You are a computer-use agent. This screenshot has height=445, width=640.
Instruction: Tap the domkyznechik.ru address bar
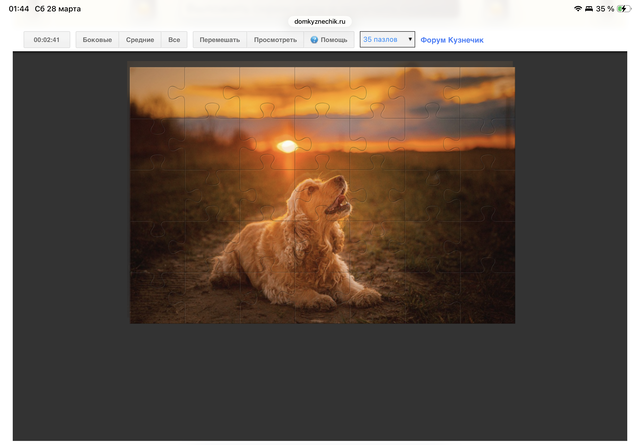click(319, 20)
